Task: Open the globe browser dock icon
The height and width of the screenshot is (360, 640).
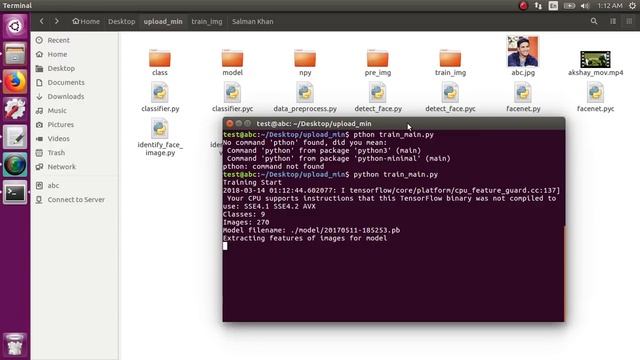Action: point(15,164)
